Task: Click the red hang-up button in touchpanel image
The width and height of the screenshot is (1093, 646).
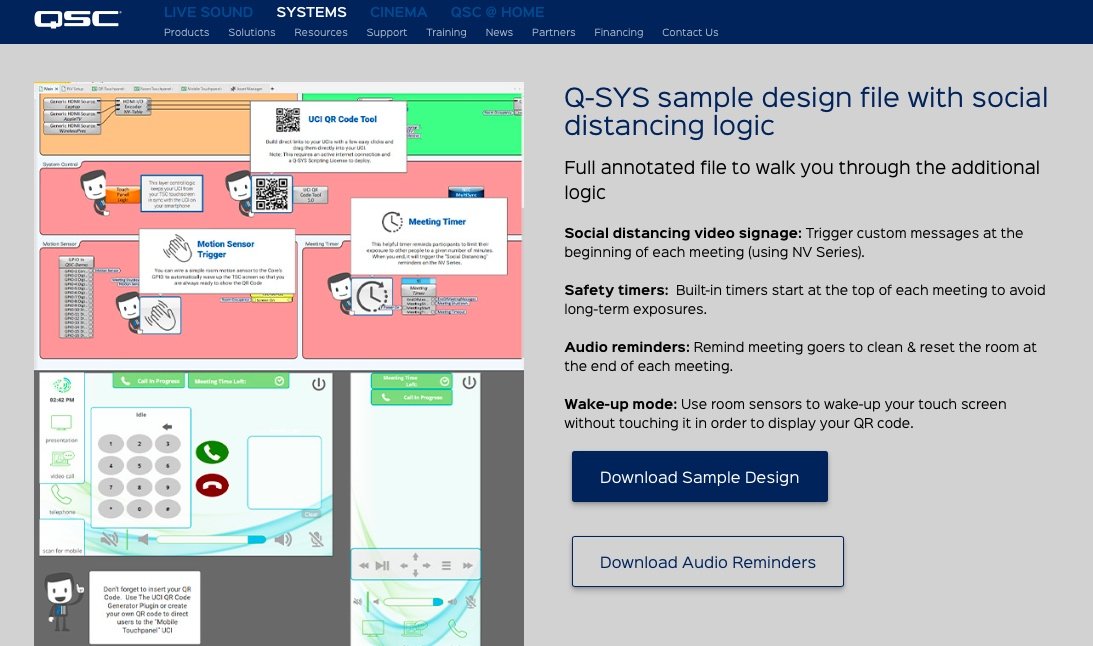Action: point(212,485)
